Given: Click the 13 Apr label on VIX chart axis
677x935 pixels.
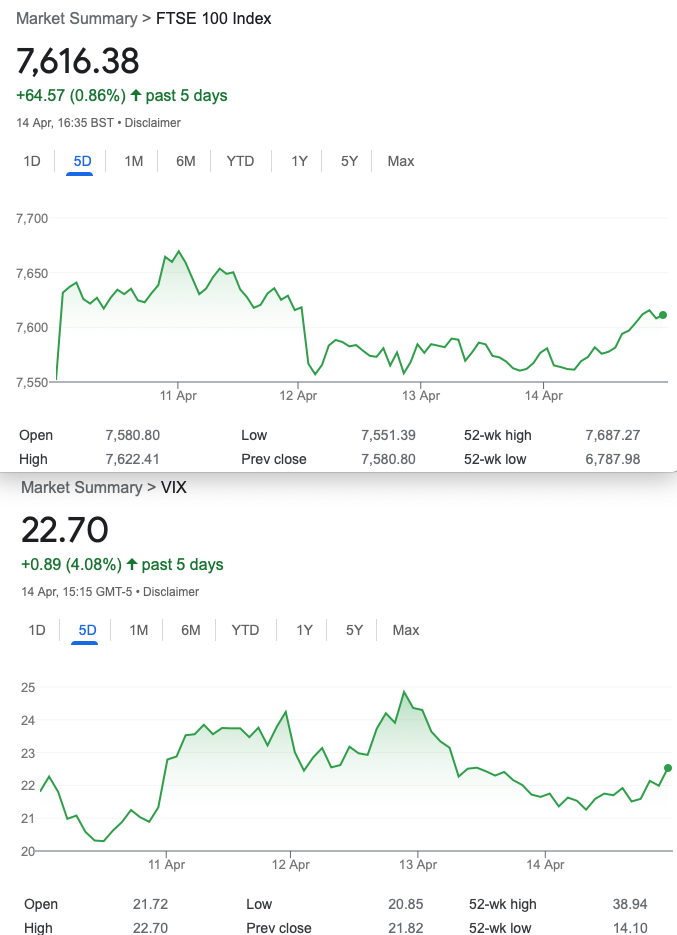Looking at the screenshot, I should tap(418, 864).
